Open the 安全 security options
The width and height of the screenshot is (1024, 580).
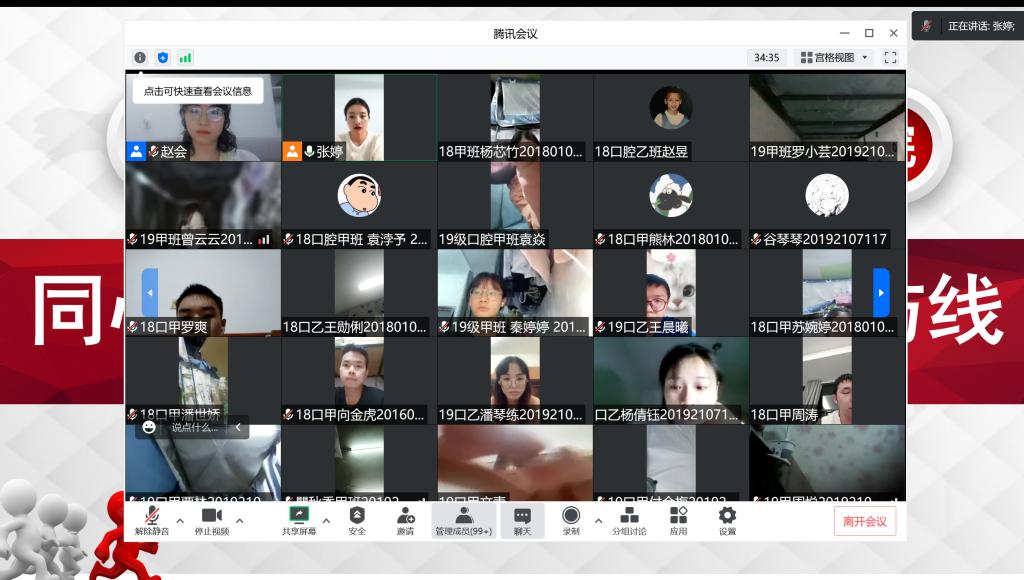point(357,520)
